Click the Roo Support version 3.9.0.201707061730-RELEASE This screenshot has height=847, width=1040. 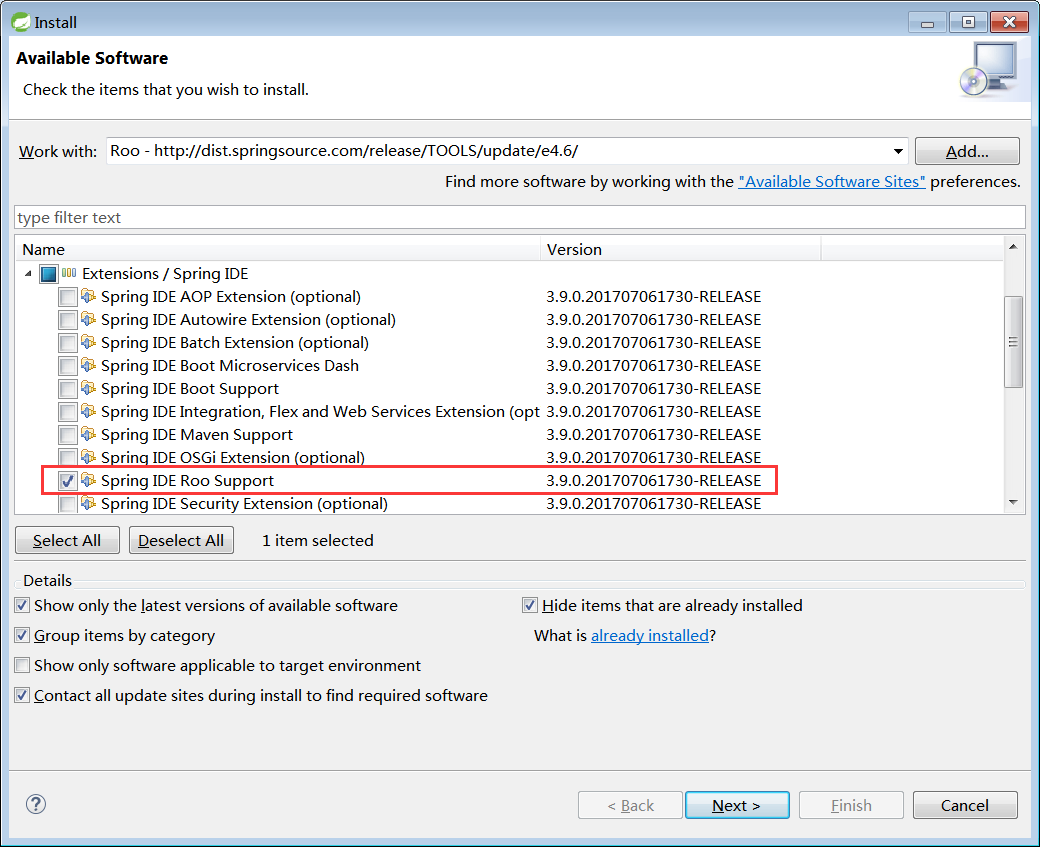[x=653, y=481]
